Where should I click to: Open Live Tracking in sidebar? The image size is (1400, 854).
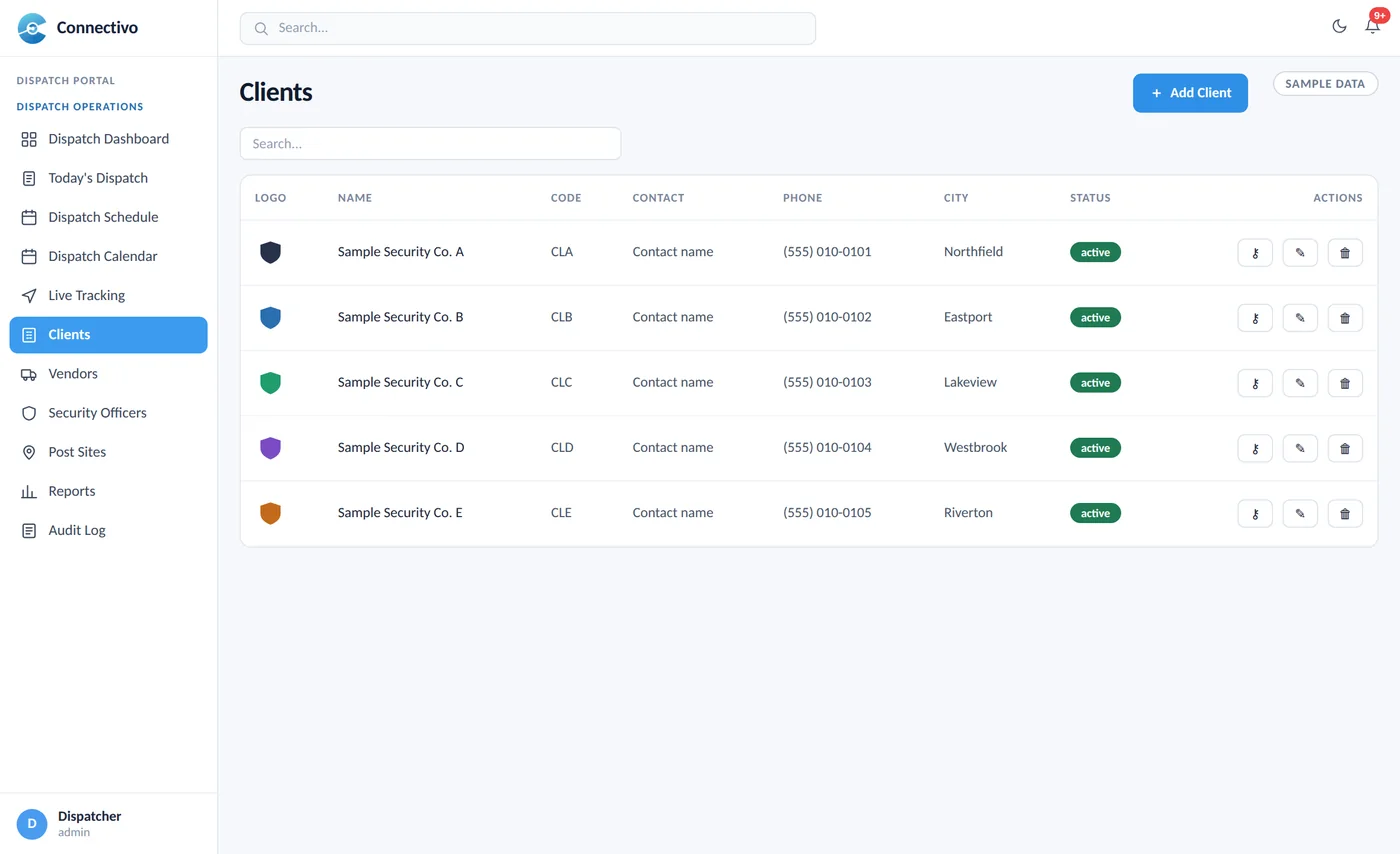click(x=108, y=295)
